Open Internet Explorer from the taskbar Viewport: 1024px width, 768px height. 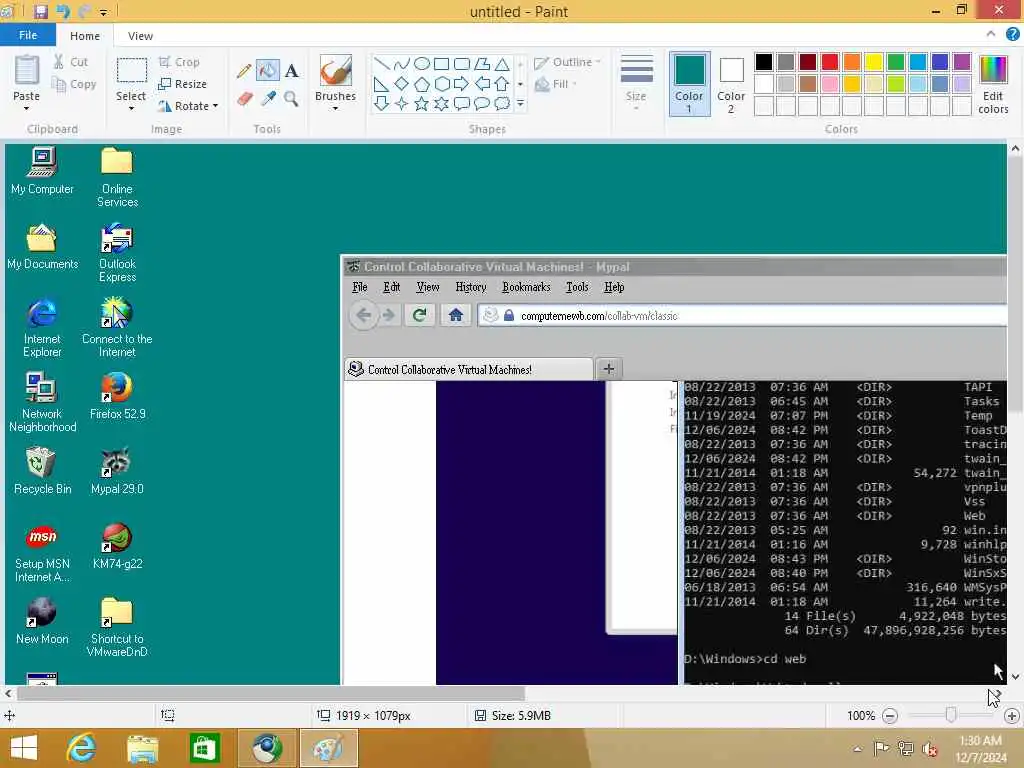tap(81, 748)
